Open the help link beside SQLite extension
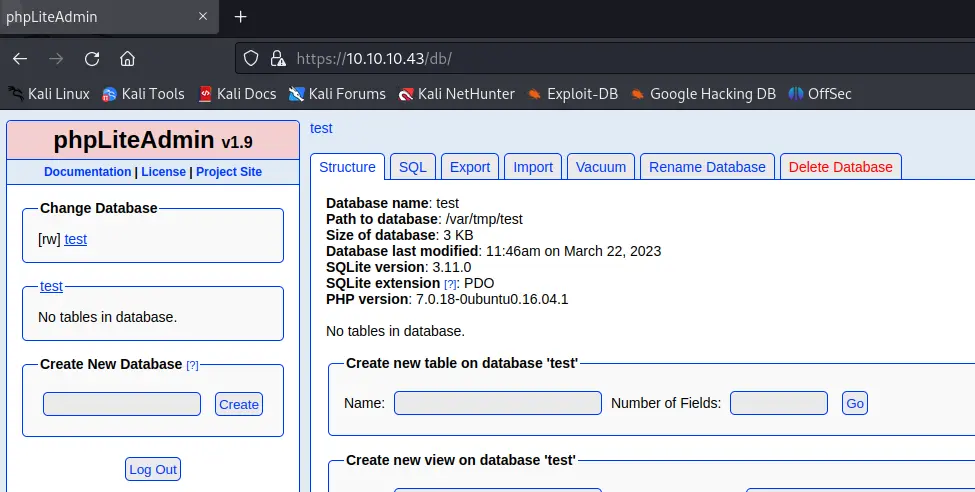 450,284
